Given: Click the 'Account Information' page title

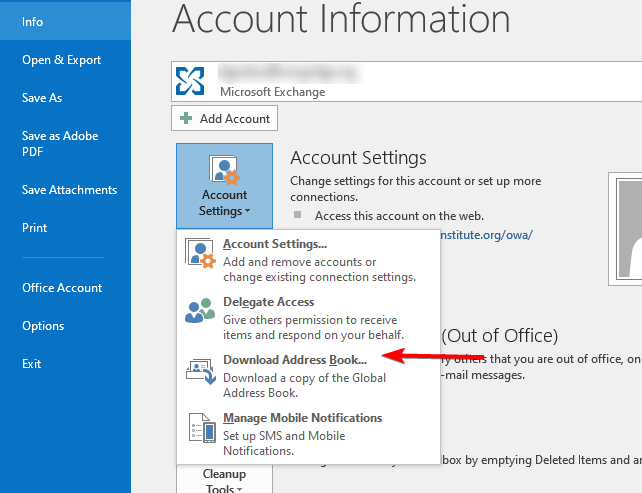Looking at the screenshot, I should [341, 19].
